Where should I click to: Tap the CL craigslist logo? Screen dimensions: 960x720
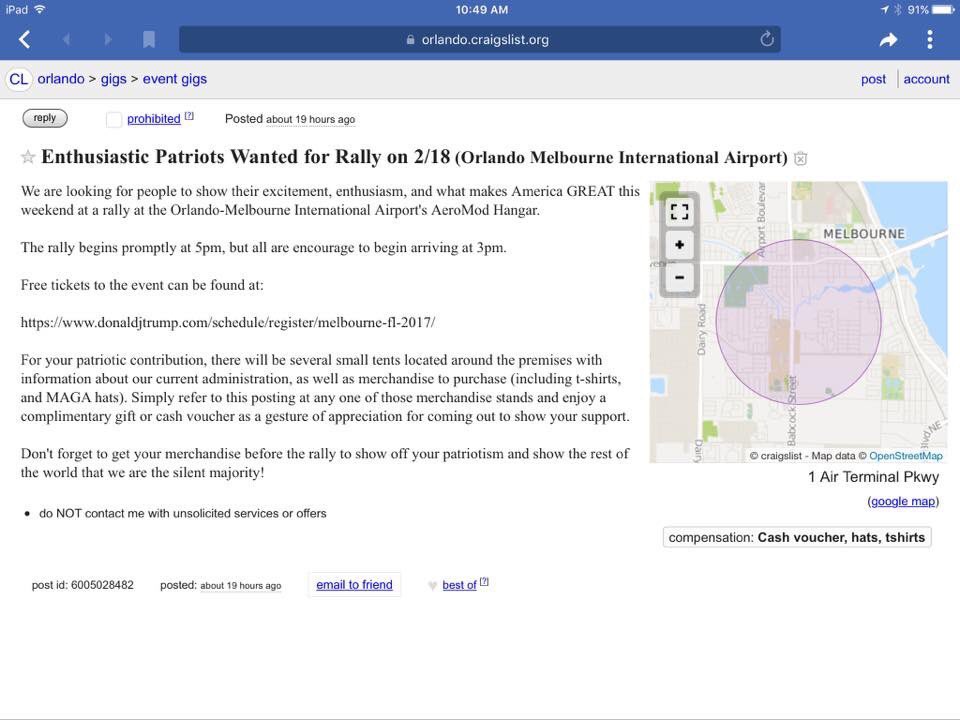tap(18, 80)
